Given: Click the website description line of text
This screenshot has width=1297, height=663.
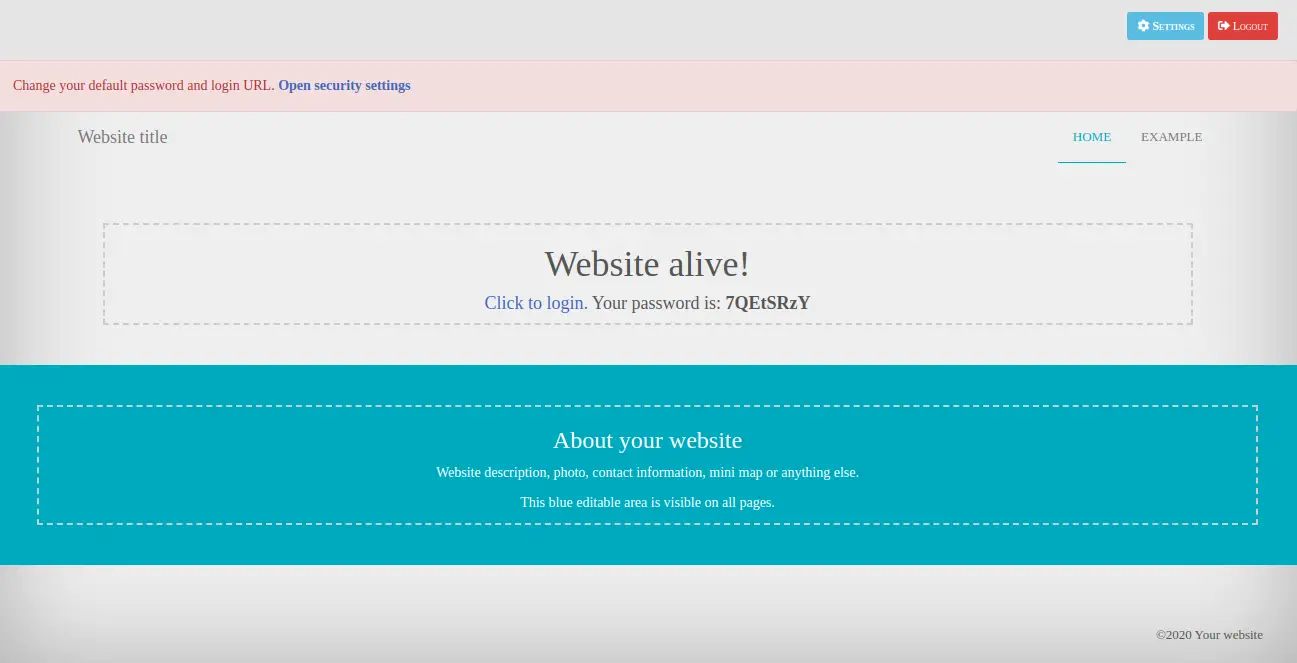Looking at the screenshot, I should [647, 472].
